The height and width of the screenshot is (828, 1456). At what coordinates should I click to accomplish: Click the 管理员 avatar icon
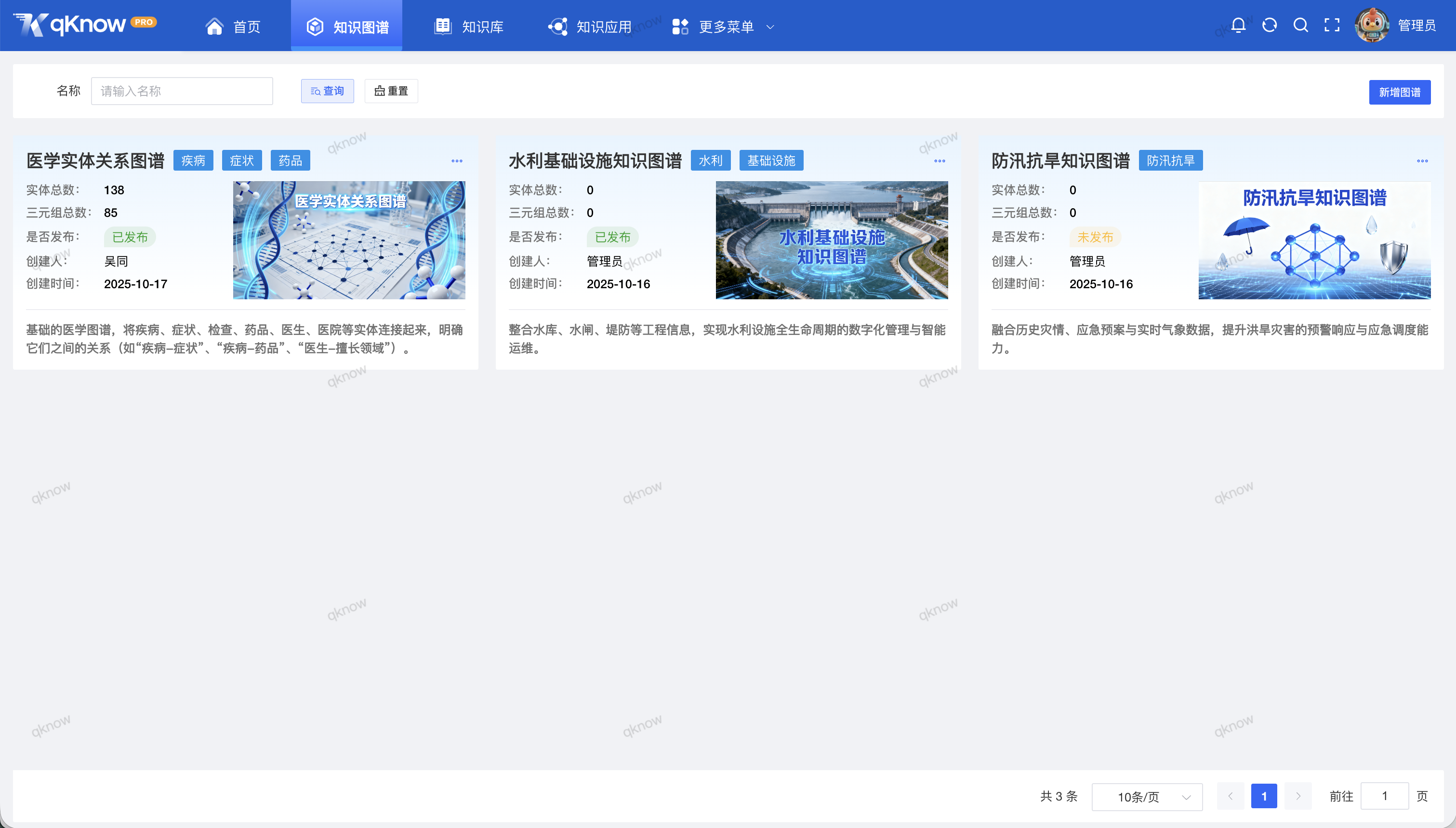(1373, 25)
